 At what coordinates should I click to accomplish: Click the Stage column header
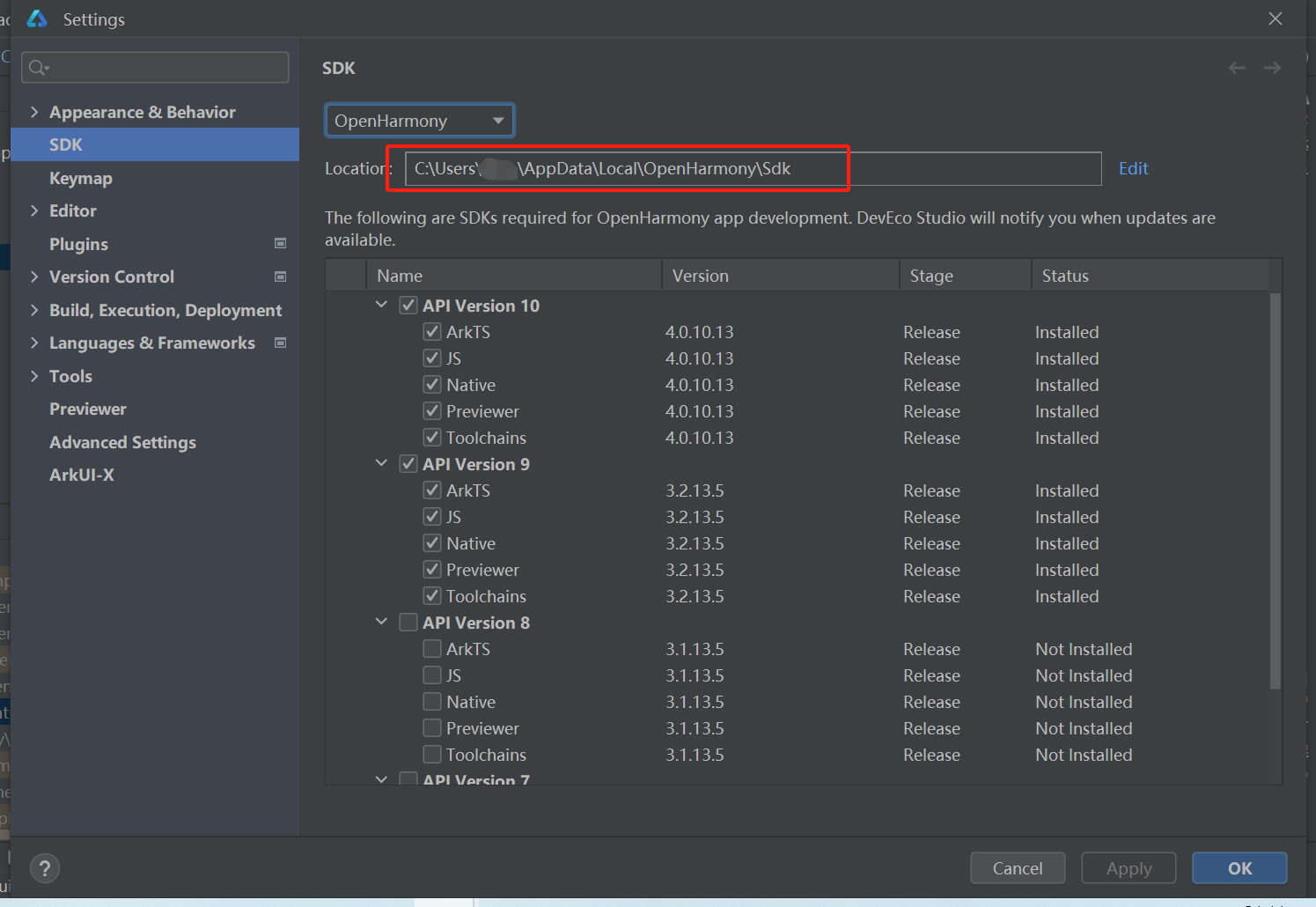[x=965, y=276]
